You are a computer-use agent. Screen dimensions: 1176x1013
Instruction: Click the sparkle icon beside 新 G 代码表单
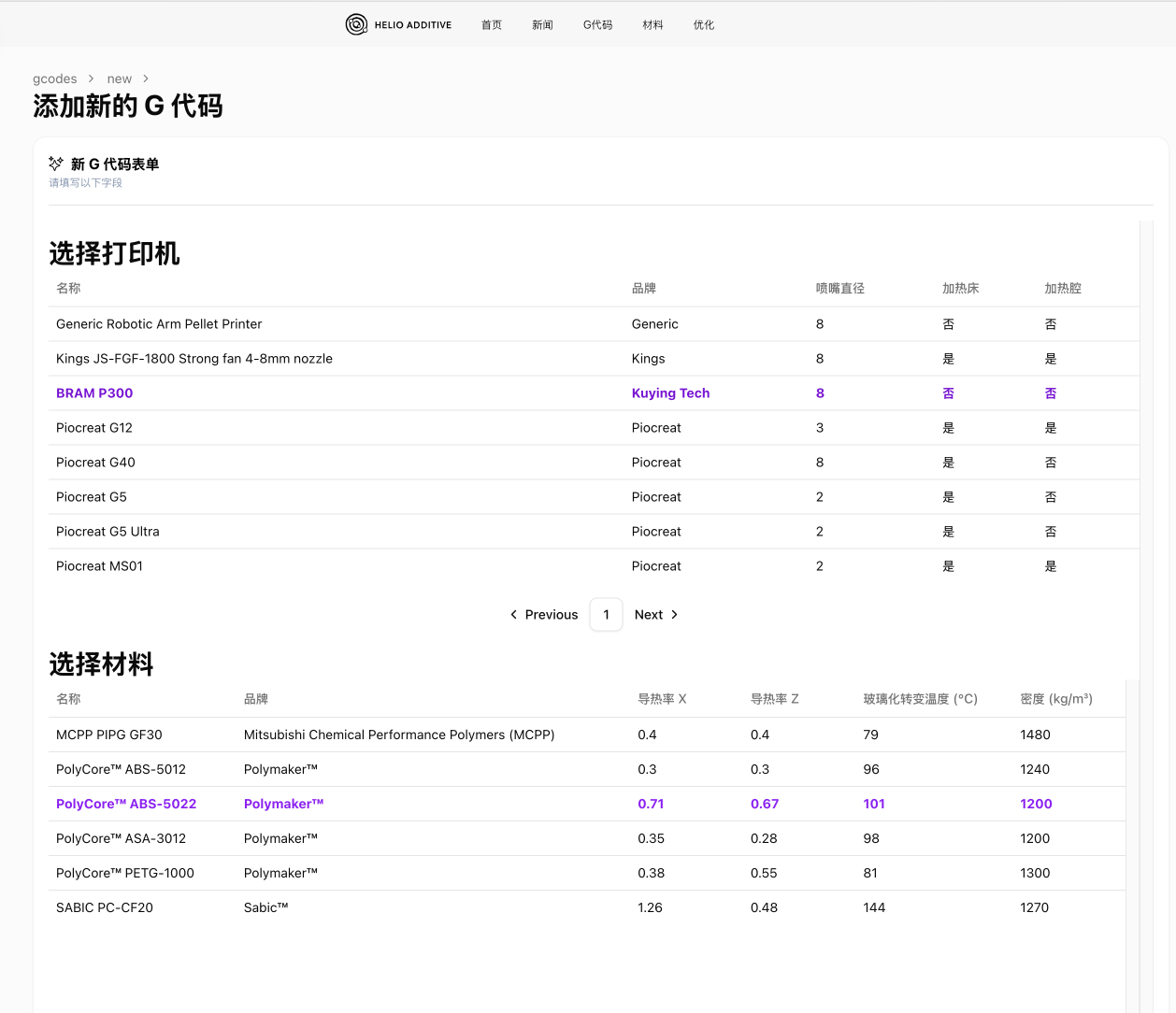(56, 164)
